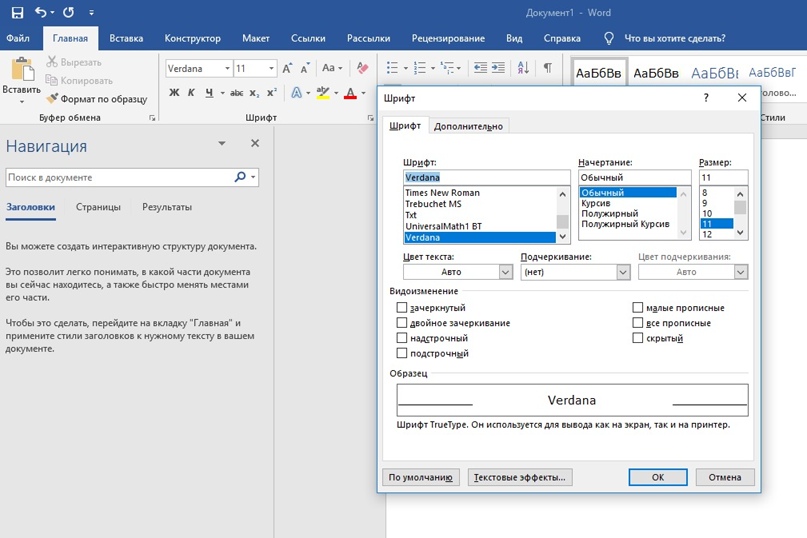807x538 pixels.
Task: Click the bulleted list icon
Action: tap(393, 68)
